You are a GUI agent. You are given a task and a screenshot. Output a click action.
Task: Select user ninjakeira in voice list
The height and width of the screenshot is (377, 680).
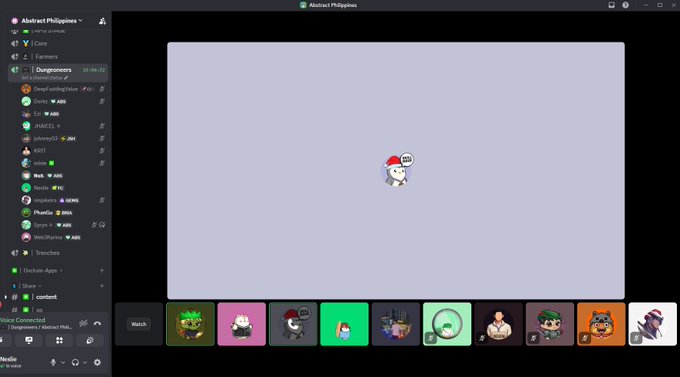(63, 200)
